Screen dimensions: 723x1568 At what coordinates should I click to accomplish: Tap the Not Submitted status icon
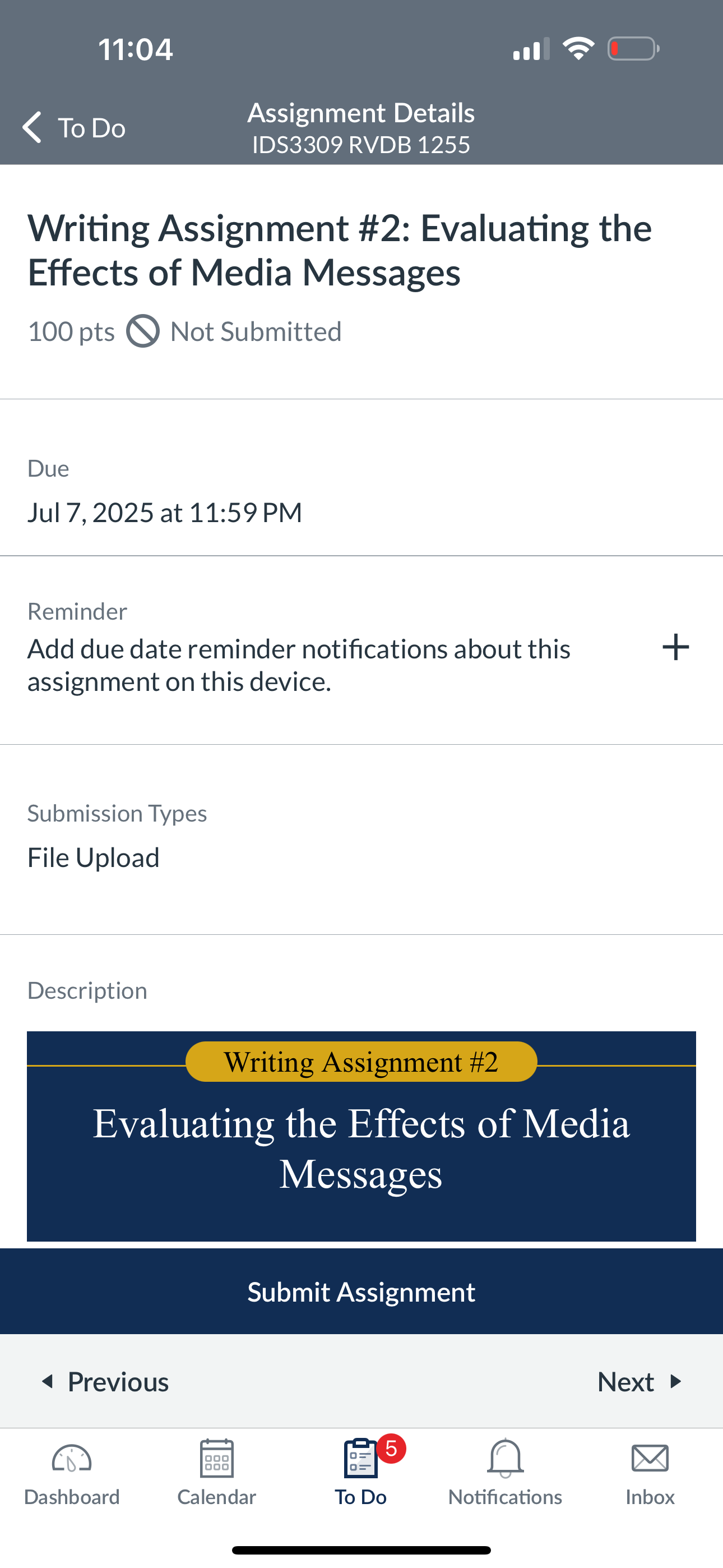[x=143, y=332]
